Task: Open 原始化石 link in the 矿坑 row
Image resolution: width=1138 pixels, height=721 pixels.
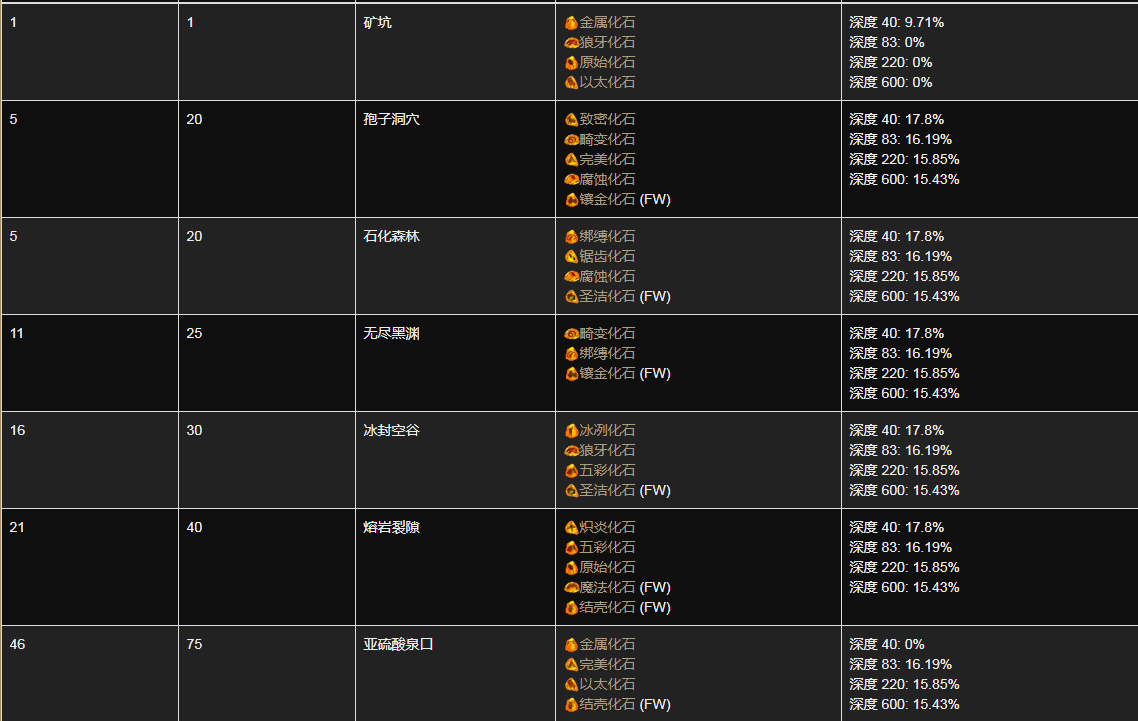Action: (607, 62)
